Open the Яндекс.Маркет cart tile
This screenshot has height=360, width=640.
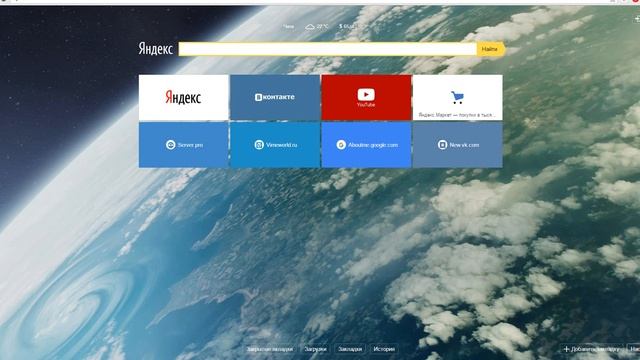(x=458, y=98)
